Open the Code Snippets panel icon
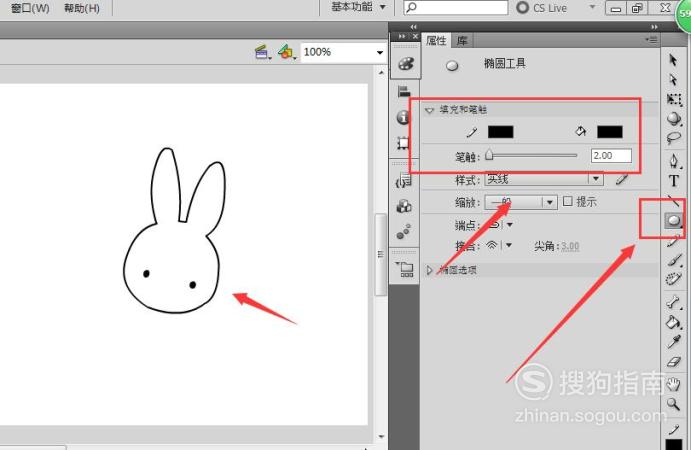 click(x=404, y=181)
